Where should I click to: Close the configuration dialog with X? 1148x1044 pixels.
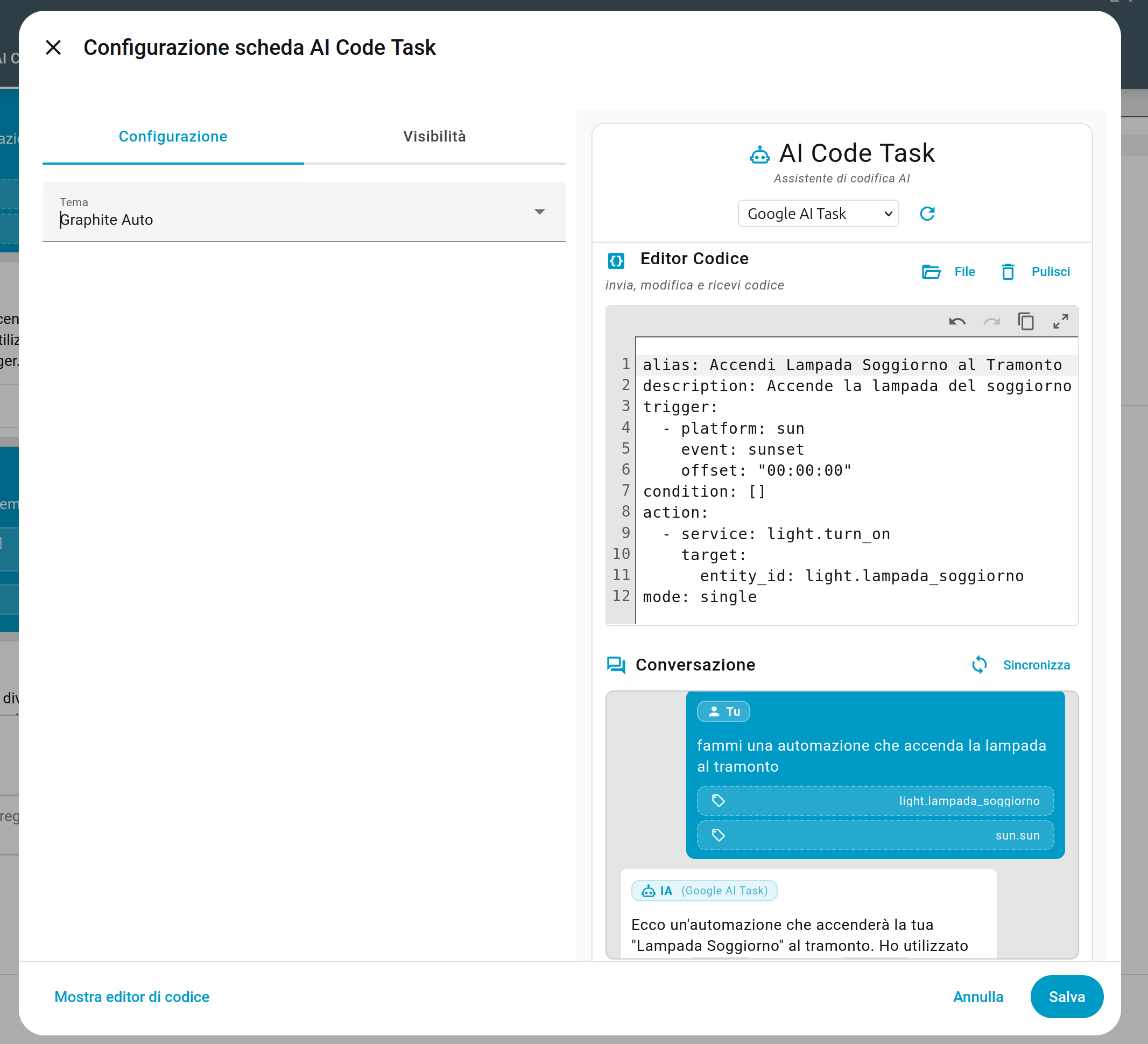[53, 47]
